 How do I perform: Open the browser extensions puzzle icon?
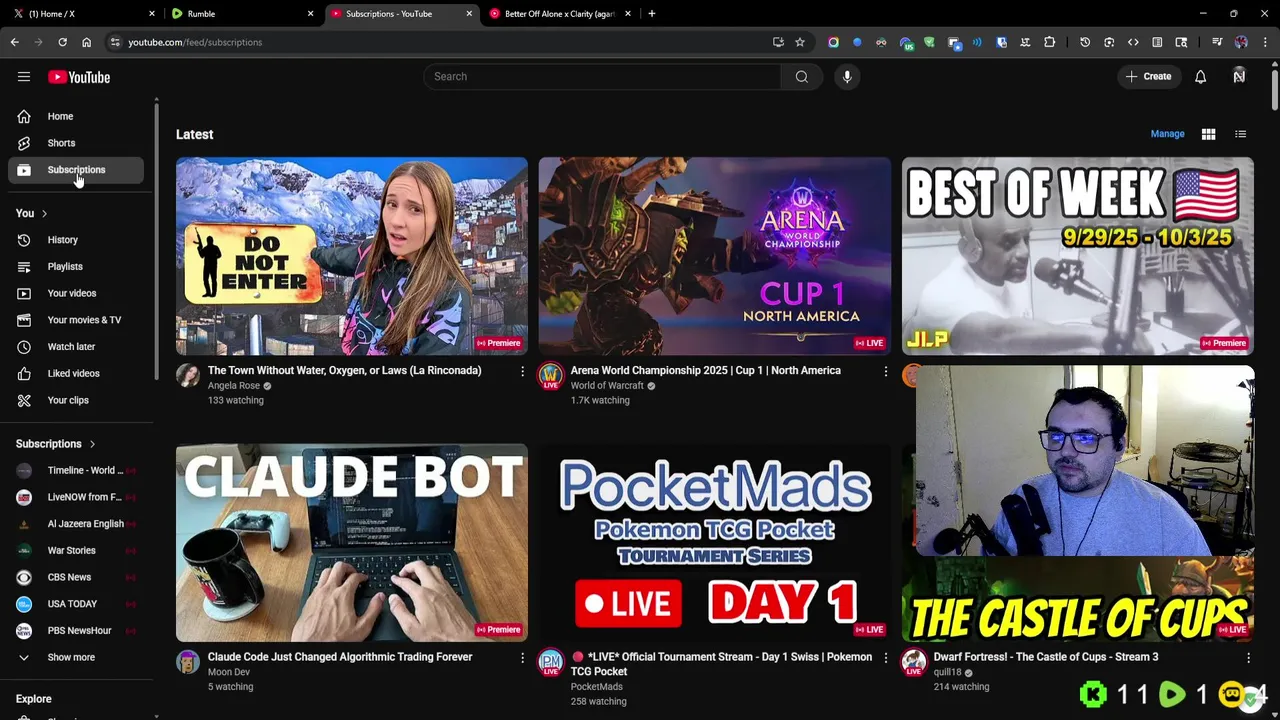coord(1049,42)
